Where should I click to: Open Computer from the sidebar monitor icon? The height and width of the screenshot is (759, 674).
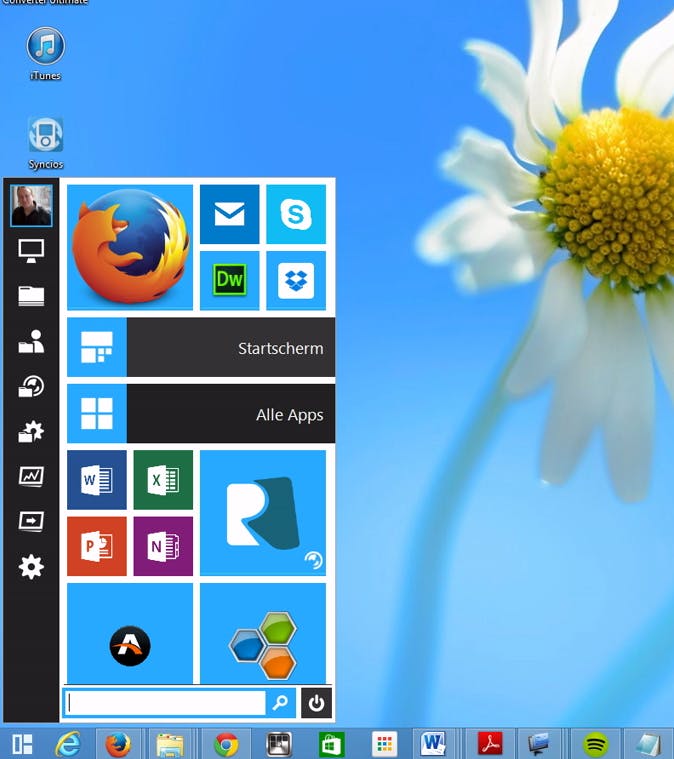point(31,251)
